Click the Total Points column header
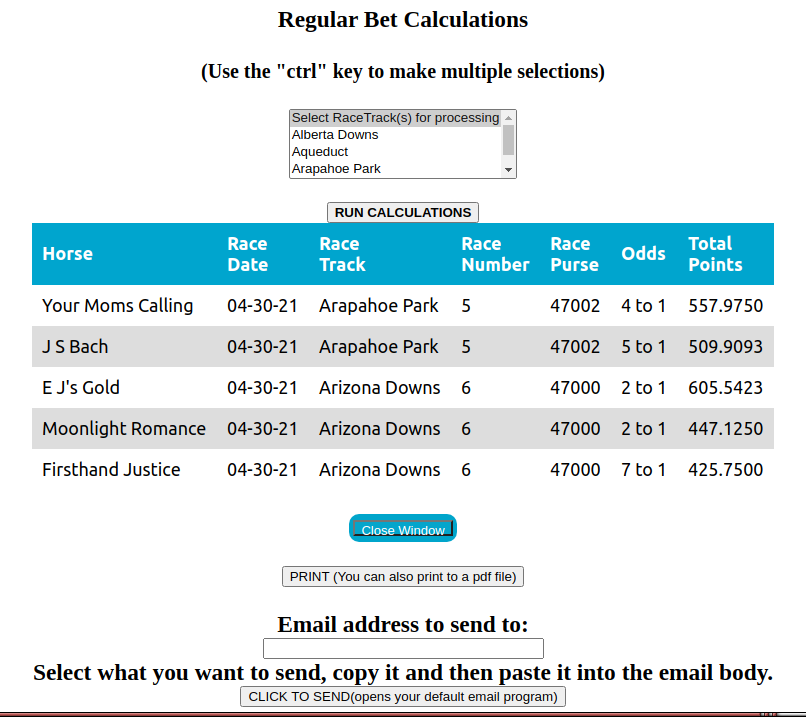806x717 pixels. point(715,254)
